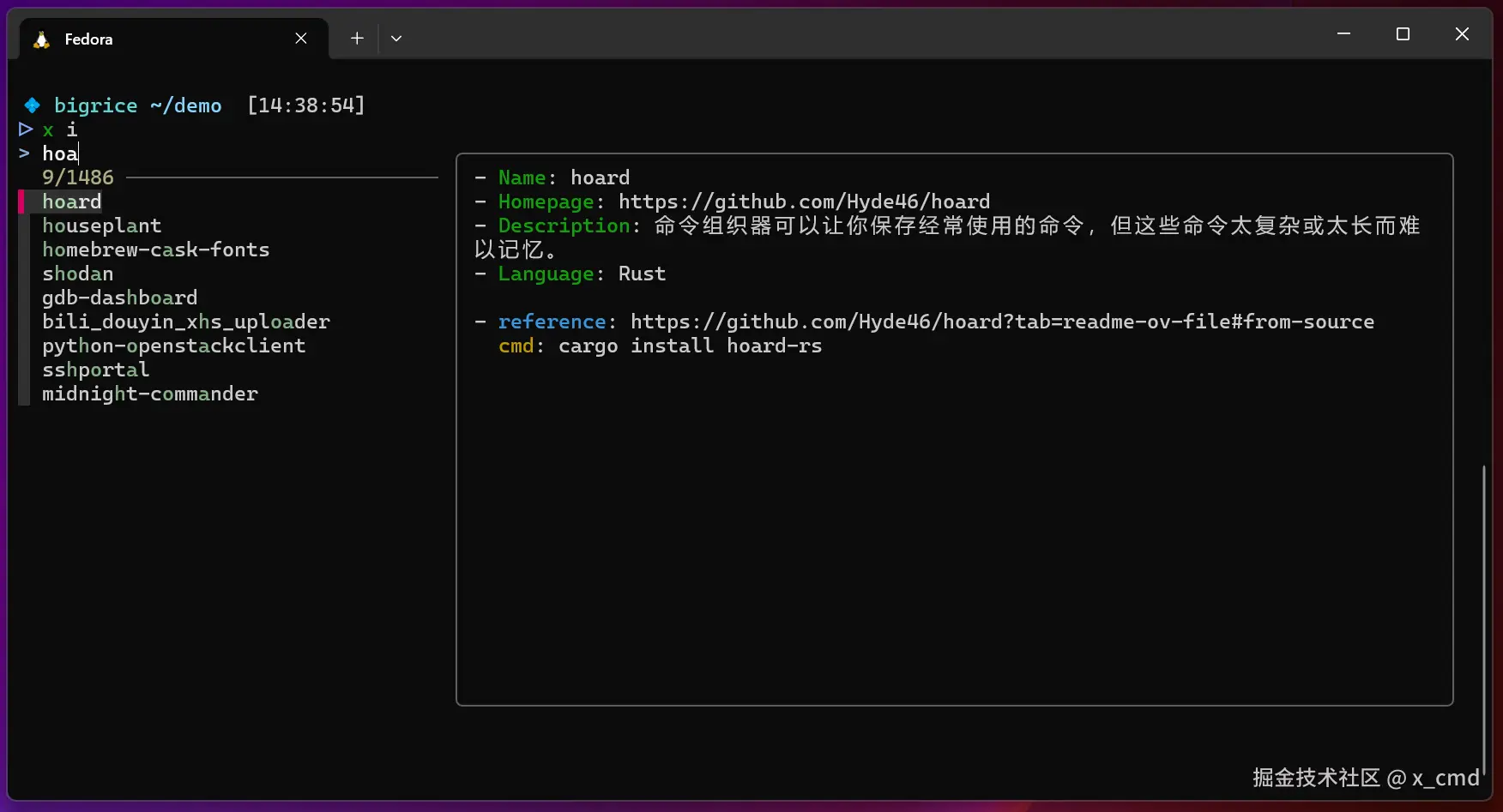Click the '9/1486' match counter

coord(78,177)
